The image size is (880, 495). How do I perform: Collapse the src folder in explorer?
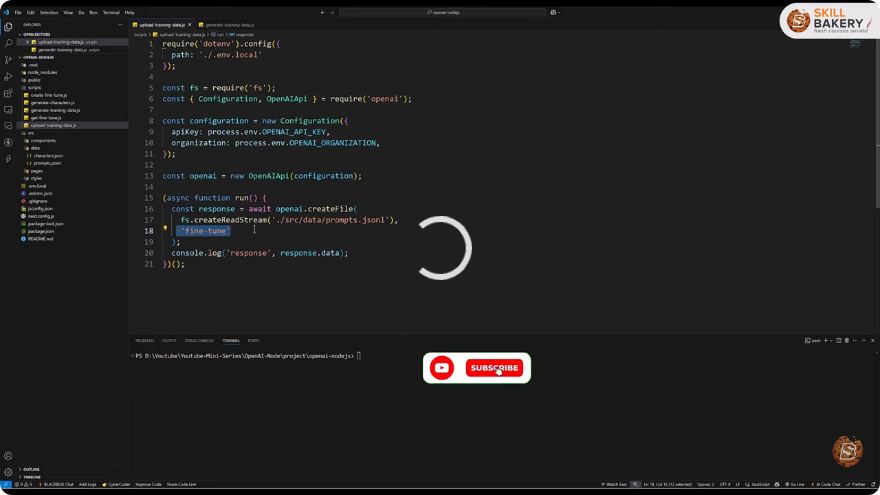point(30,133)
